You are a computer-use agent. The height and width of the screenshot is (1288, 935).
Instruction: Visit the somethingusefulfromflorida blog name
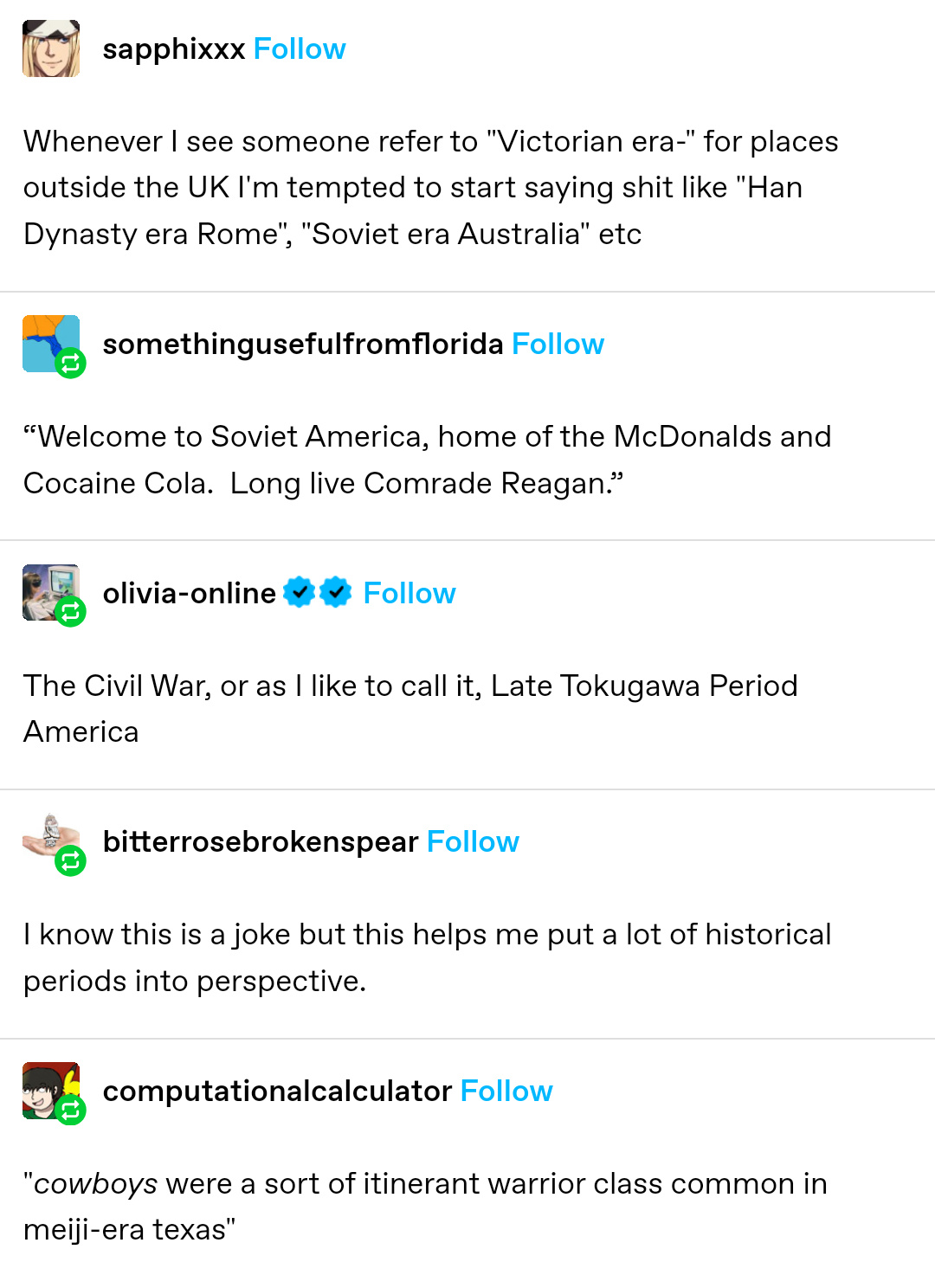coord(302,345)
